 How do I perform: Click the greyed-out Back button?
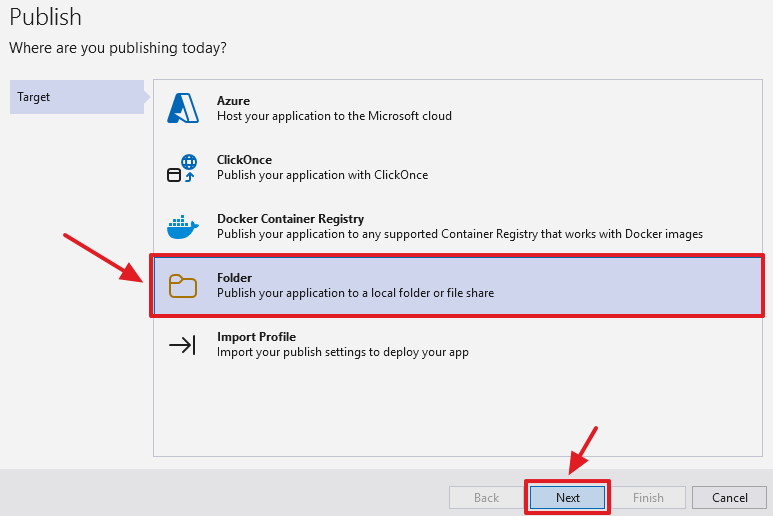coord(486,497)
